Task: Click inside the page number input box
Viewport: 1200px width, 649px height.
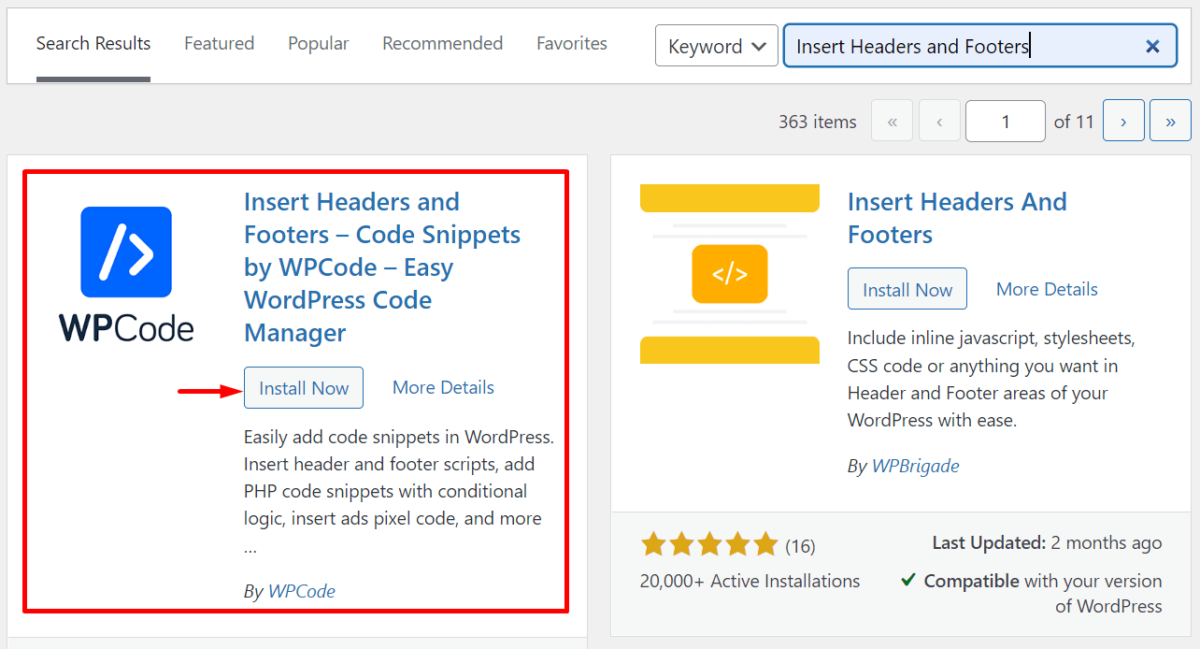Action: (x=1005, y=120)
